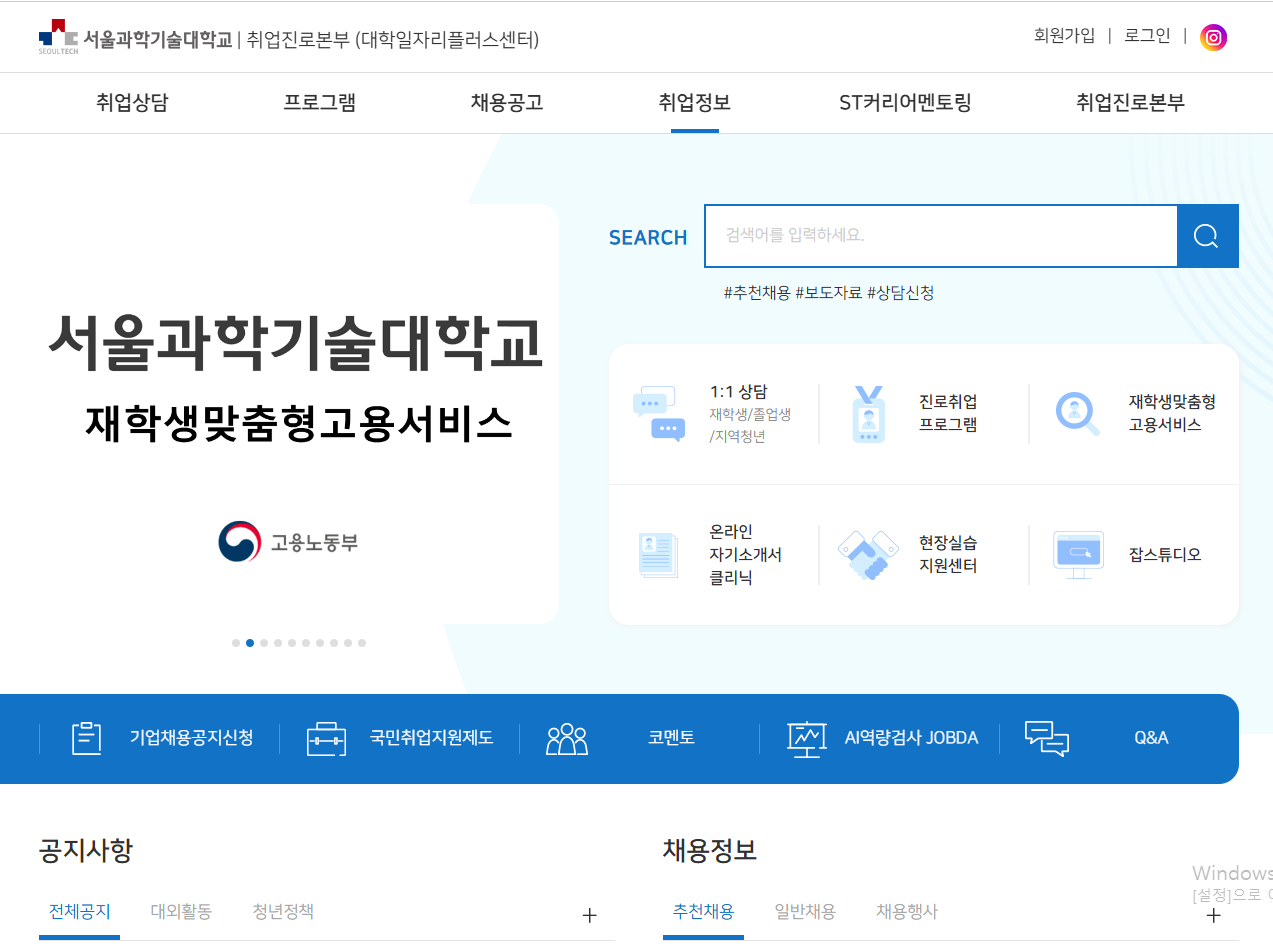Click the 온라인 자기소개서 클리닉 document icon
The image size is (1273, 949).
658,555
